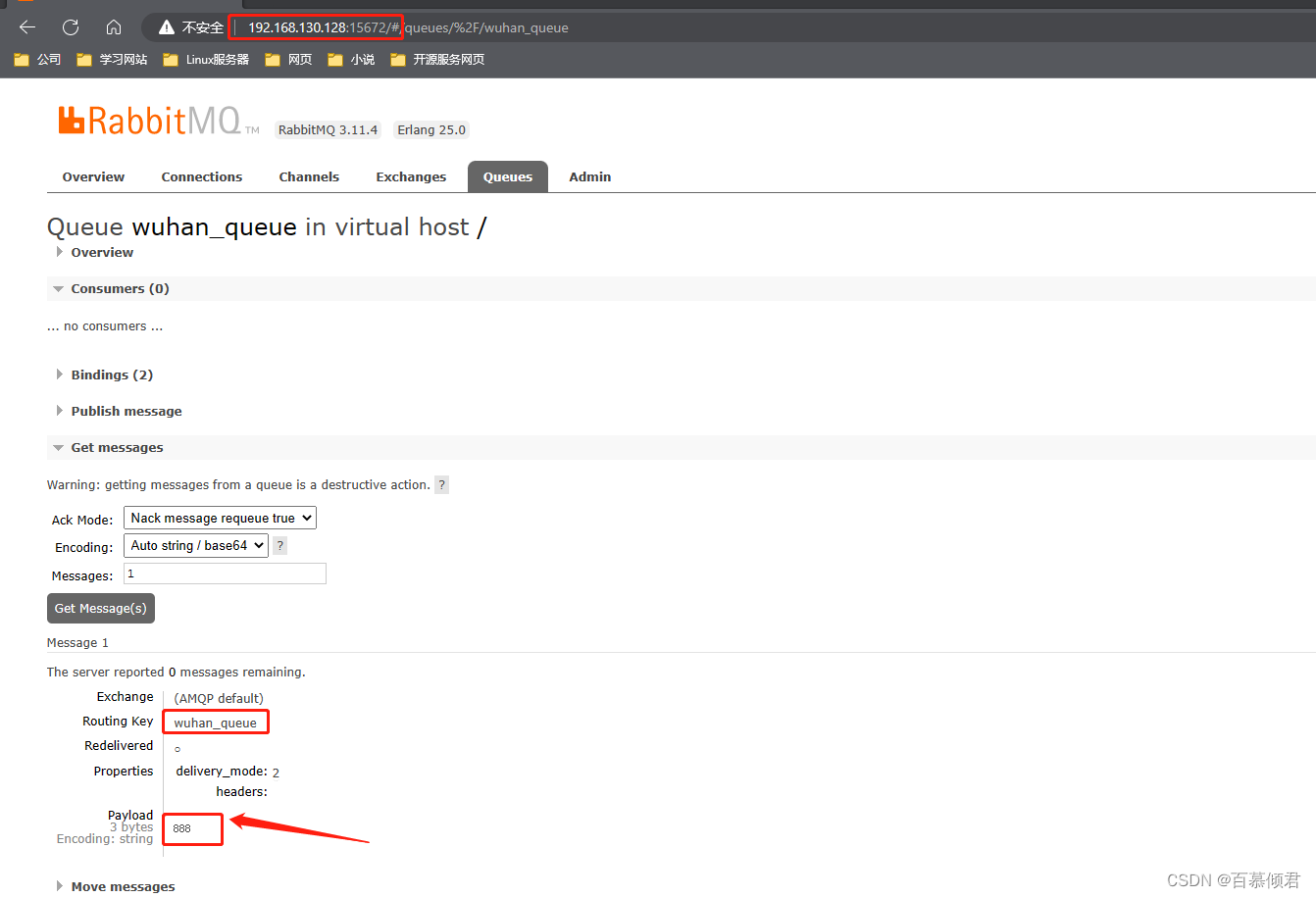
Task: Click the 0 messages remaining report text
Action: pos(177,673)
